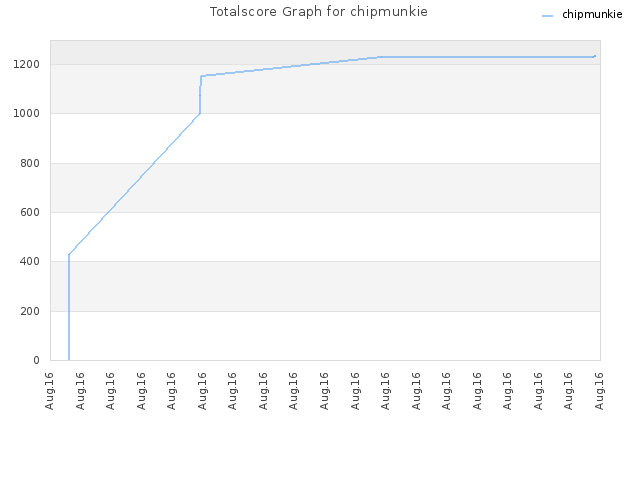
Task: Click the y-axis label 800
Action: (30, 163)
